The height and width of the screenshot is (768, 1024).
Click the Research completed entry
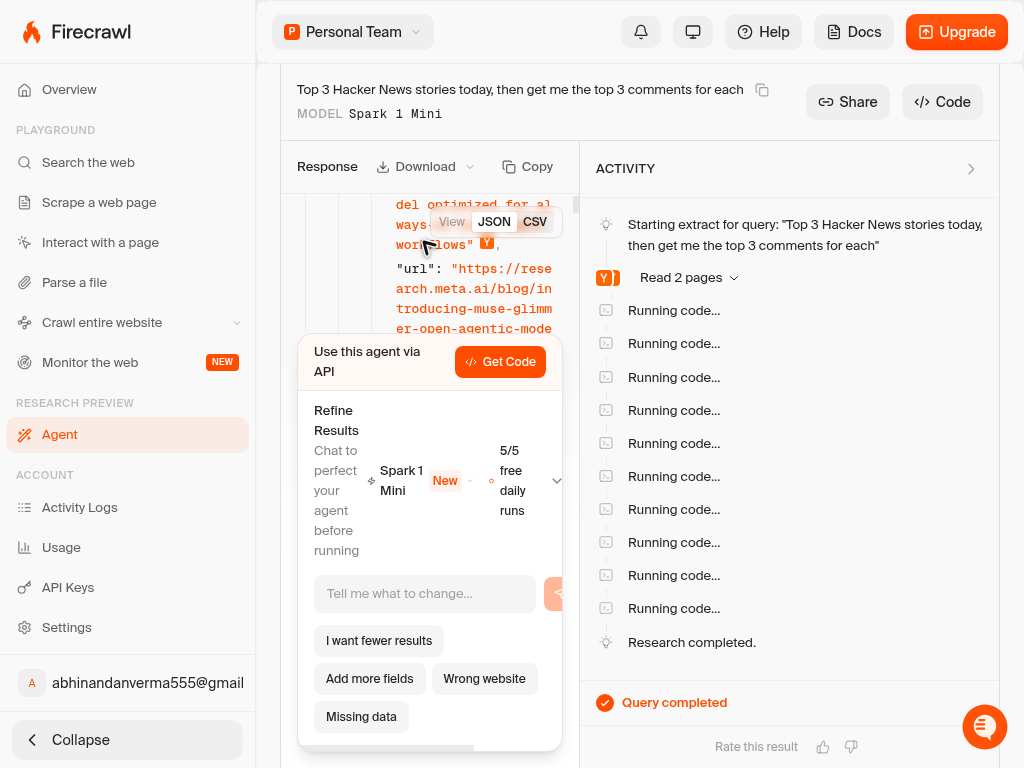tap(692, 643)
